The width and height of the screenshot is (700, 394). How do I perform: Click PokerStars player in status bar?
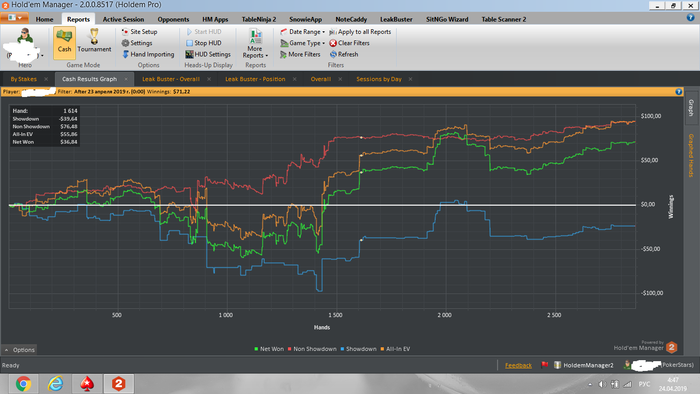coord(659,365)
